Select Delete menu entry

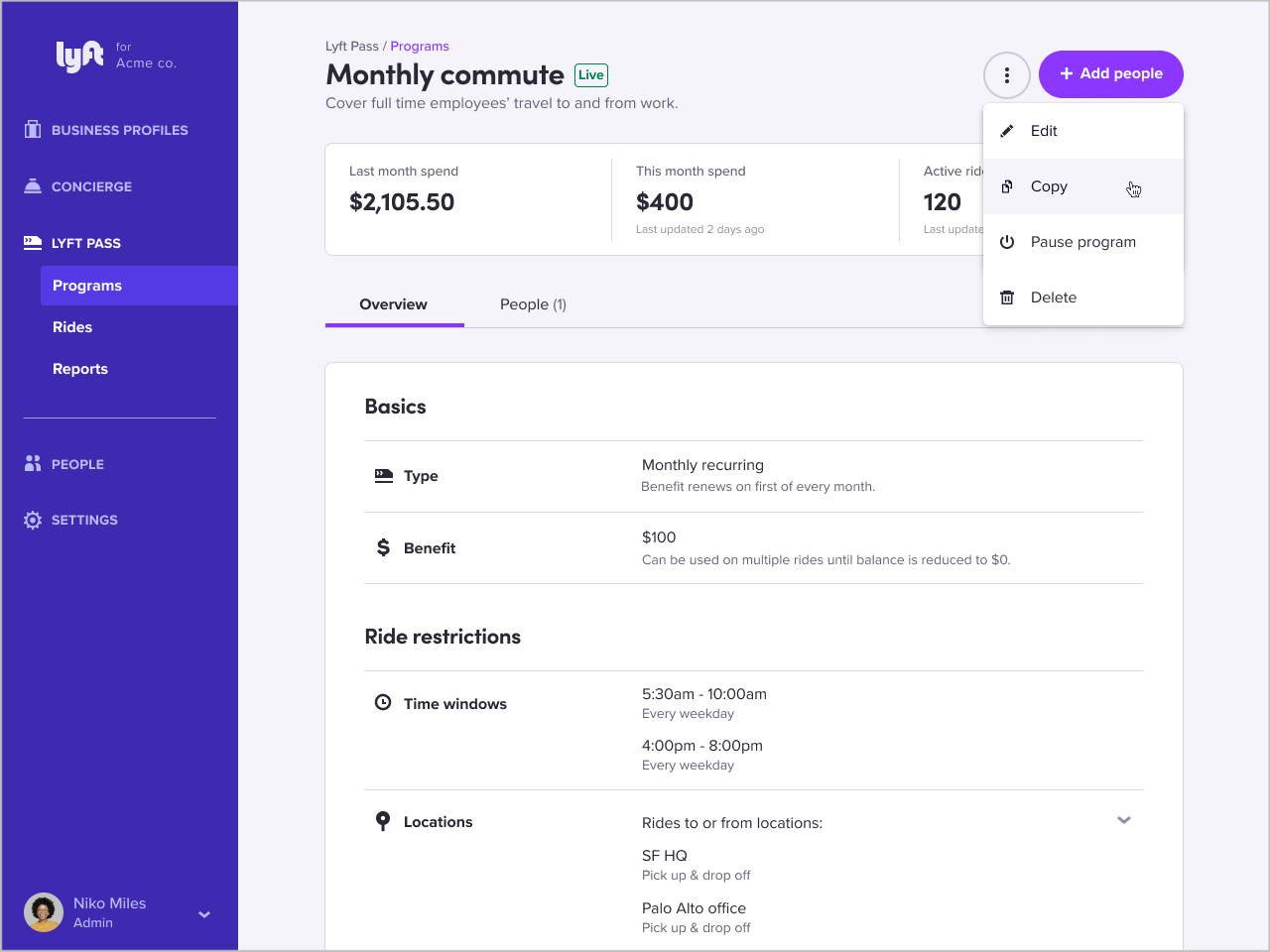pos(1083,297)
